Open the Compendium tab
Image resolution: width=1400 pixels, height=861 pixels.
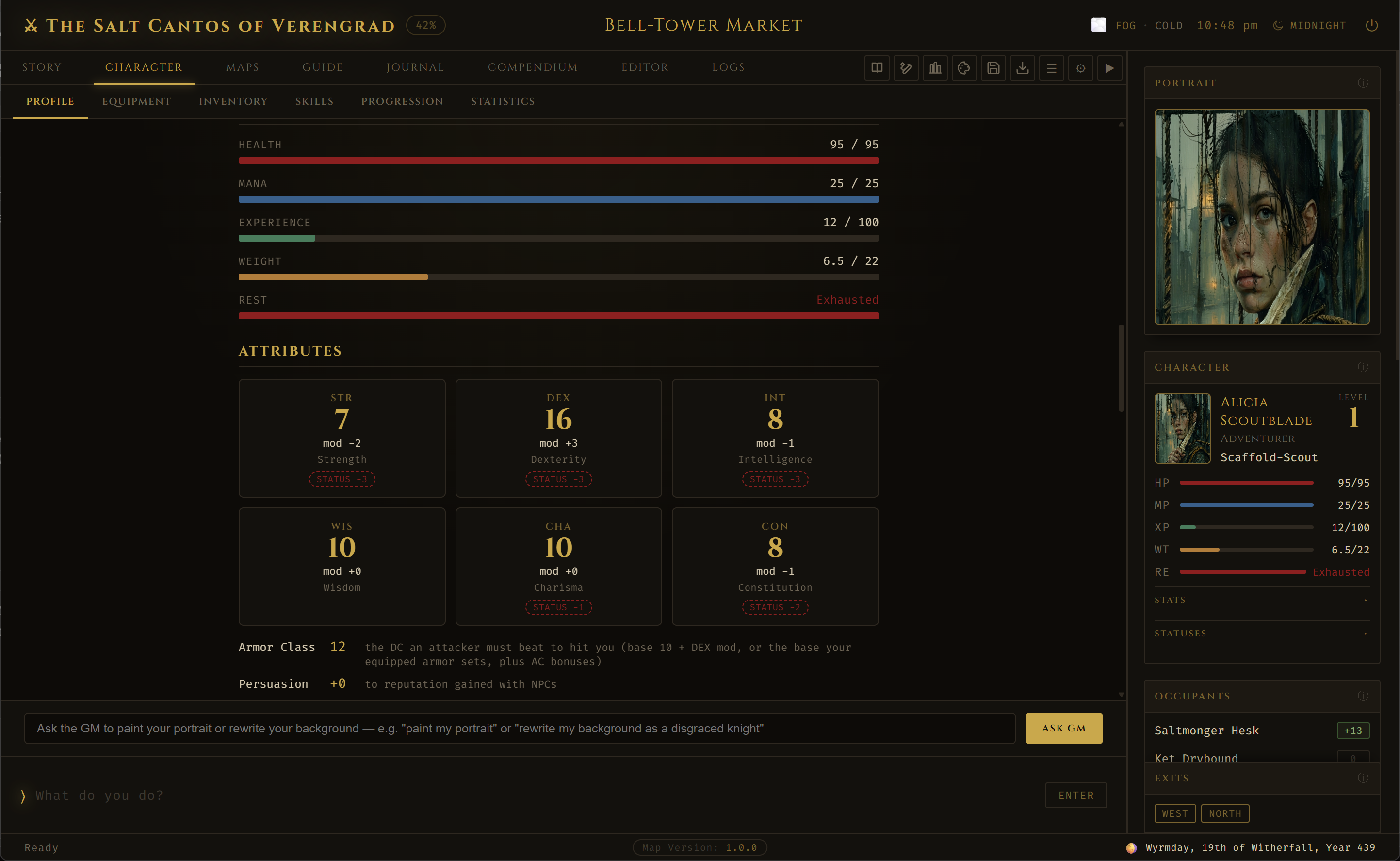[x=532, y=67]
